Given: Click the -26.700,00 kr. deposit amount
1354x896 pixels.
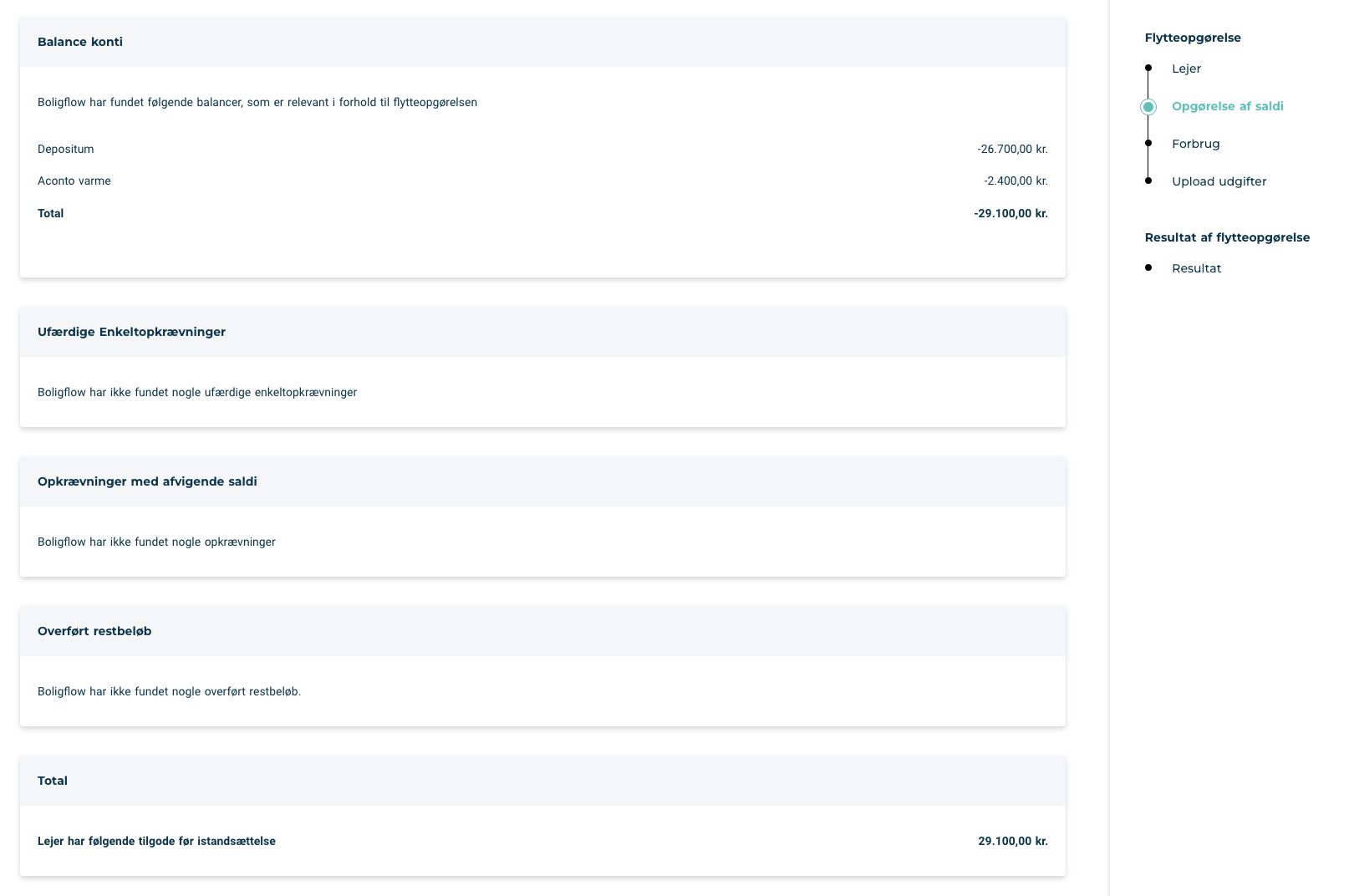Looking at the screenshot, I should 1012,149.
